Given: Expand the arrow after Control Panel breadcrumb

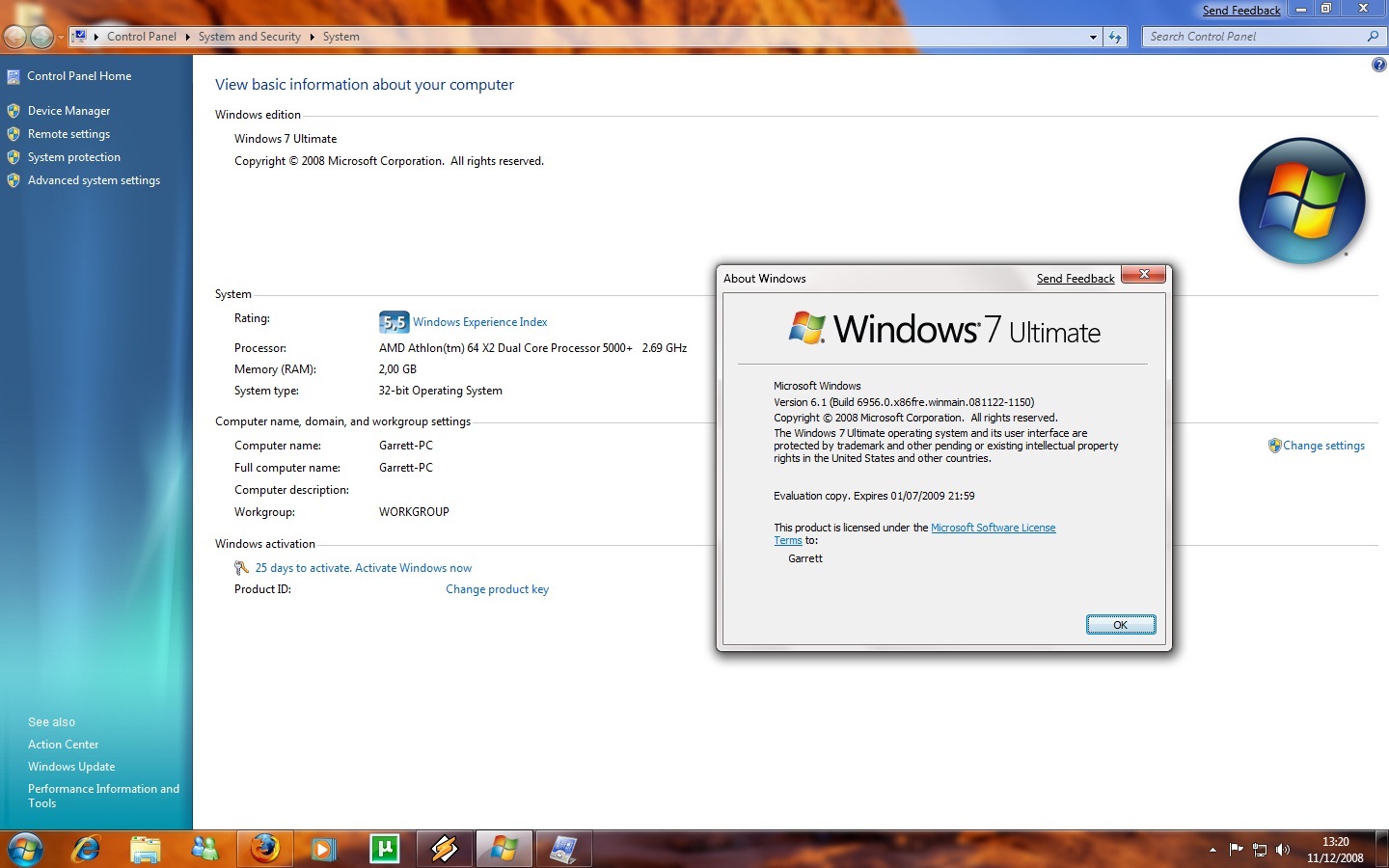Looking at the screenshot, I should click(187, 37).
